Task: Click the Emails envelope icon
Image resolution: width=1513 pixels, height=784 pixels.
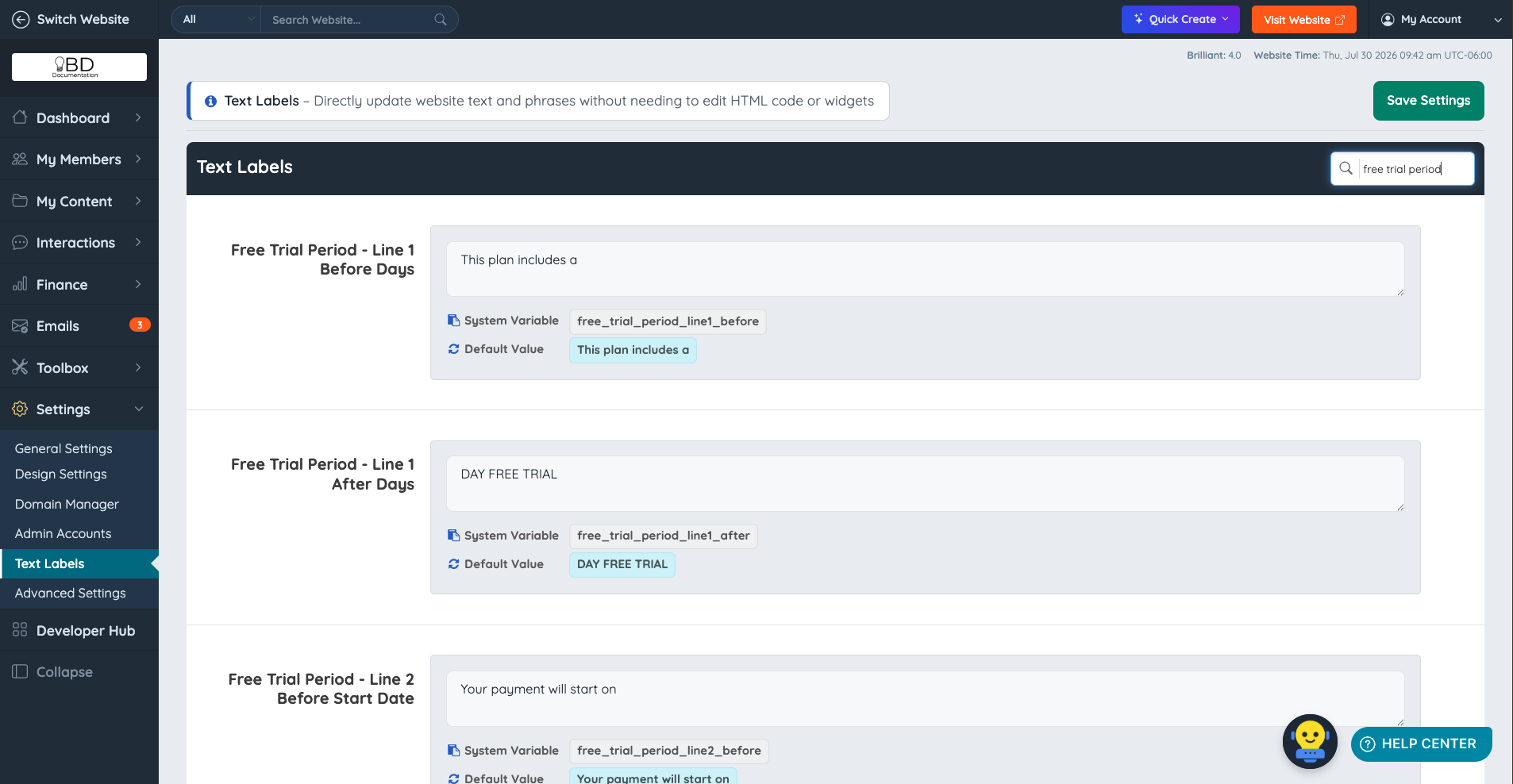Action: 20,325
